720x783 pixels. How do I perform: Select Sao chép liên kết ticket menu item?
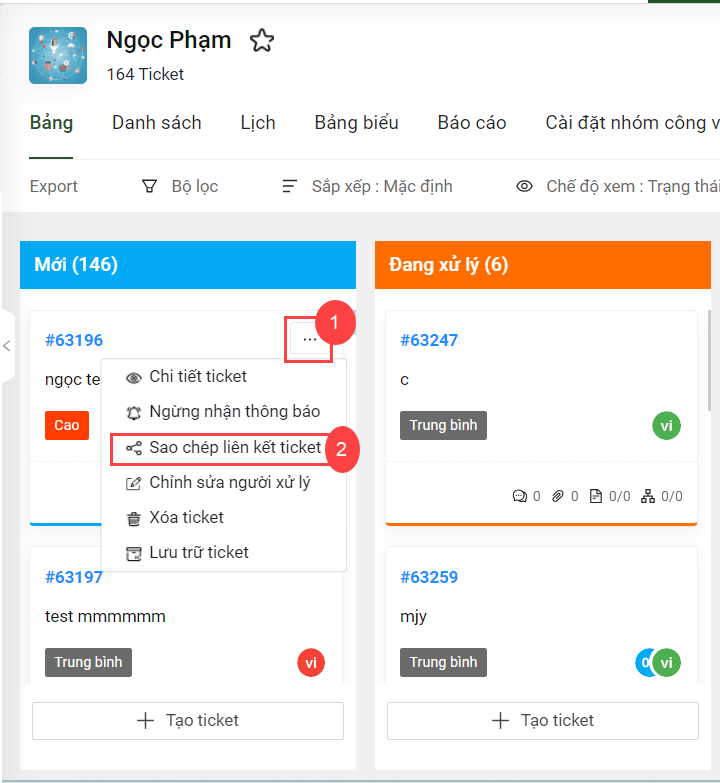click(x=223, y=447)
